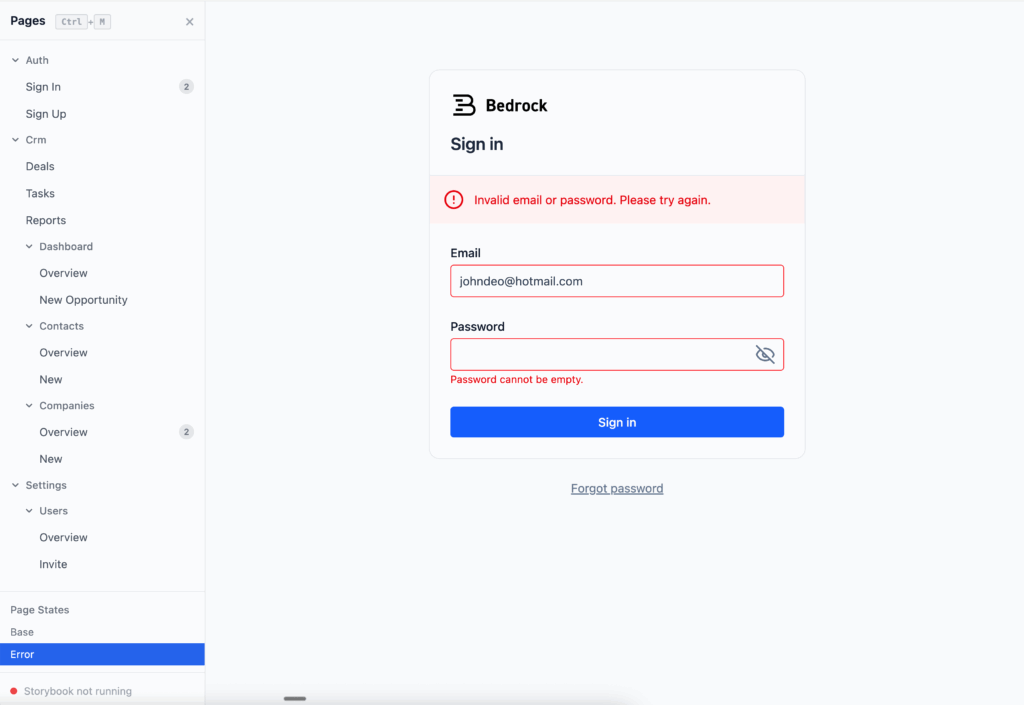The width and height of the screenshot is (1024, 705).
Task: Collapse the Contacts group
Action: (29, 326)
